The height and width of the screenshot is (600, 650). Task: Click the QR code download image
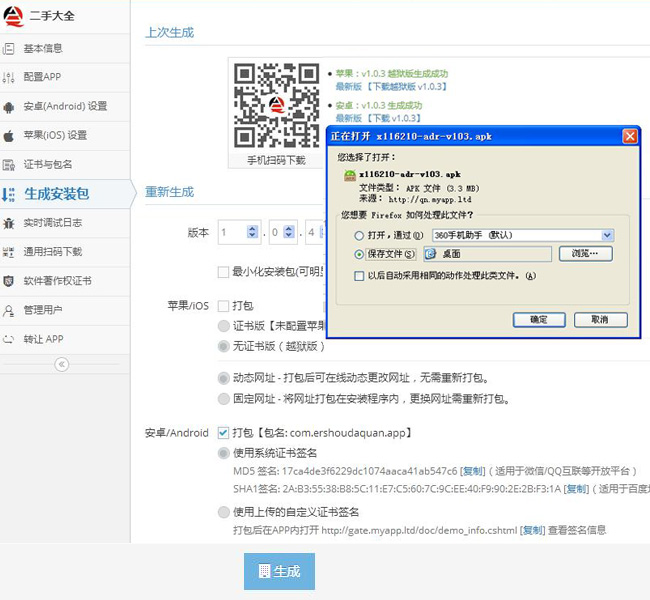coord(276,105)
